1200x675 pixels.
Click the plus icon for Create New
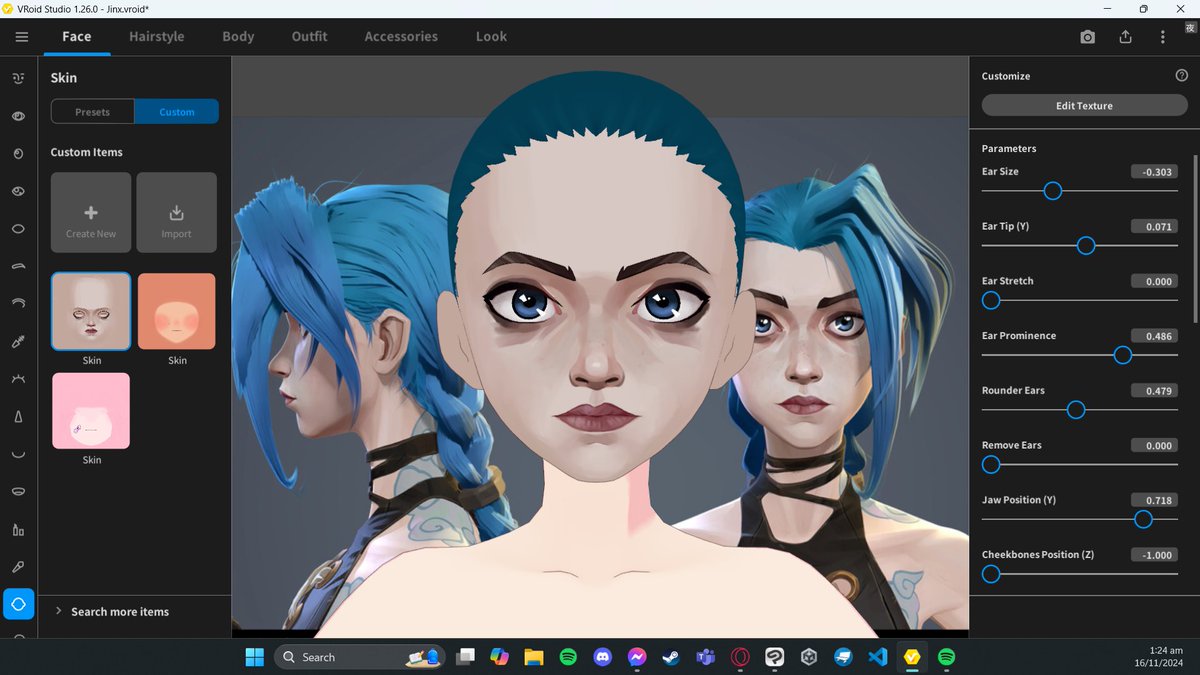pos(91,212)
